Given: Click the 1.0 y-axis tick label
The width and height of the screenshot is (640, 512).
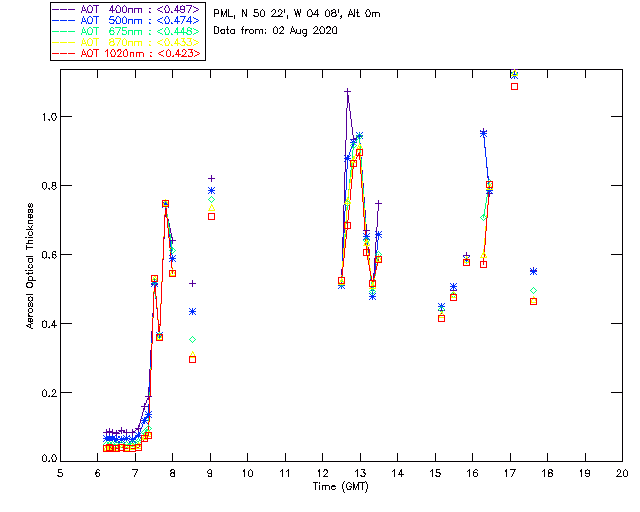Looking at the screenshot, I should [49, 117].
